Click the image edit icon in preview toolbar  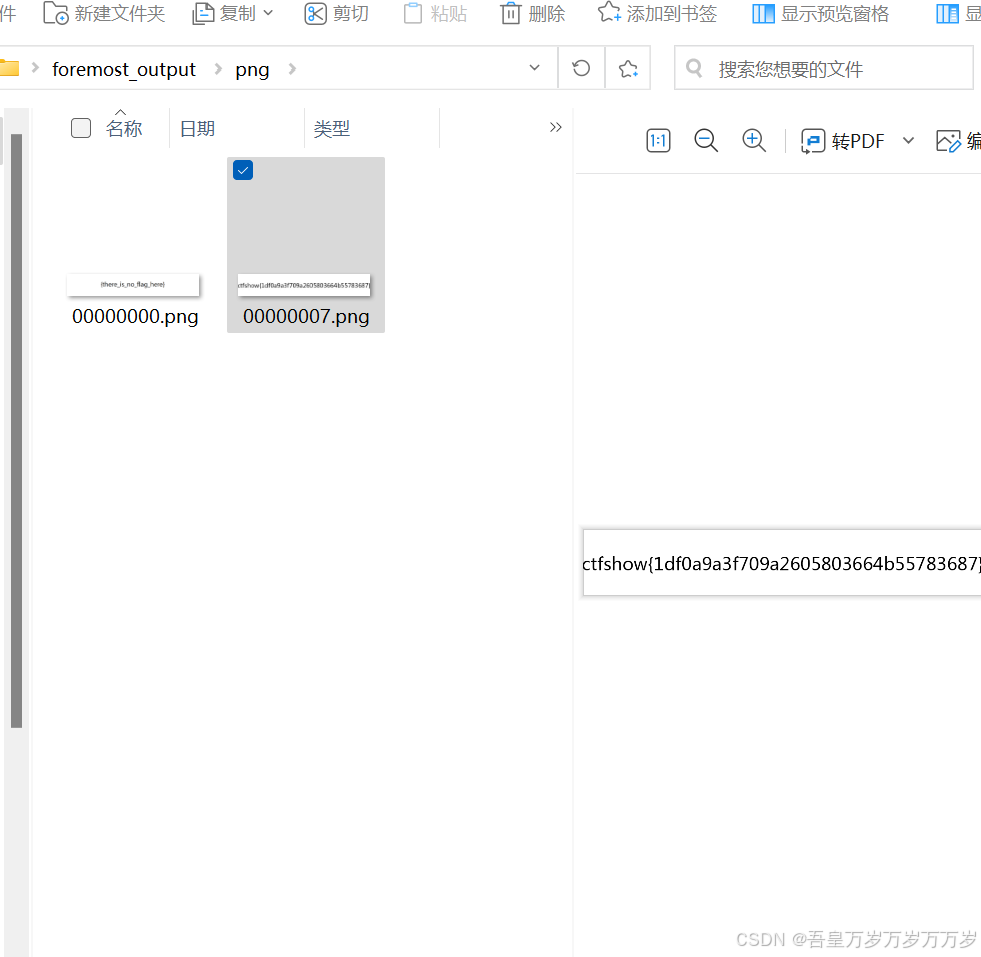pos(948,141)
